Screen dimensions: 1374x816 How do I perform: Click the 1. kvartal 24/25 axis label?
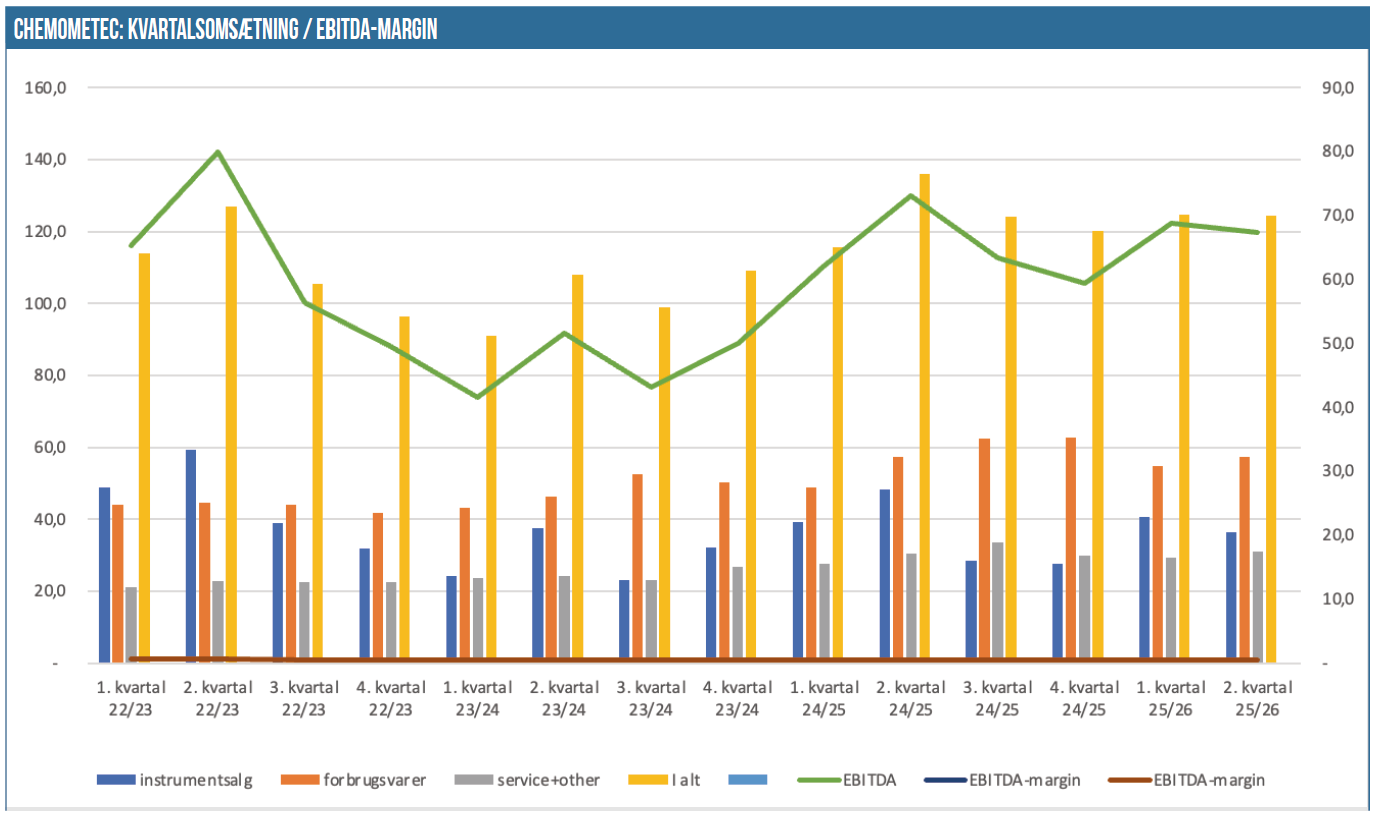(x=824, y=698)
